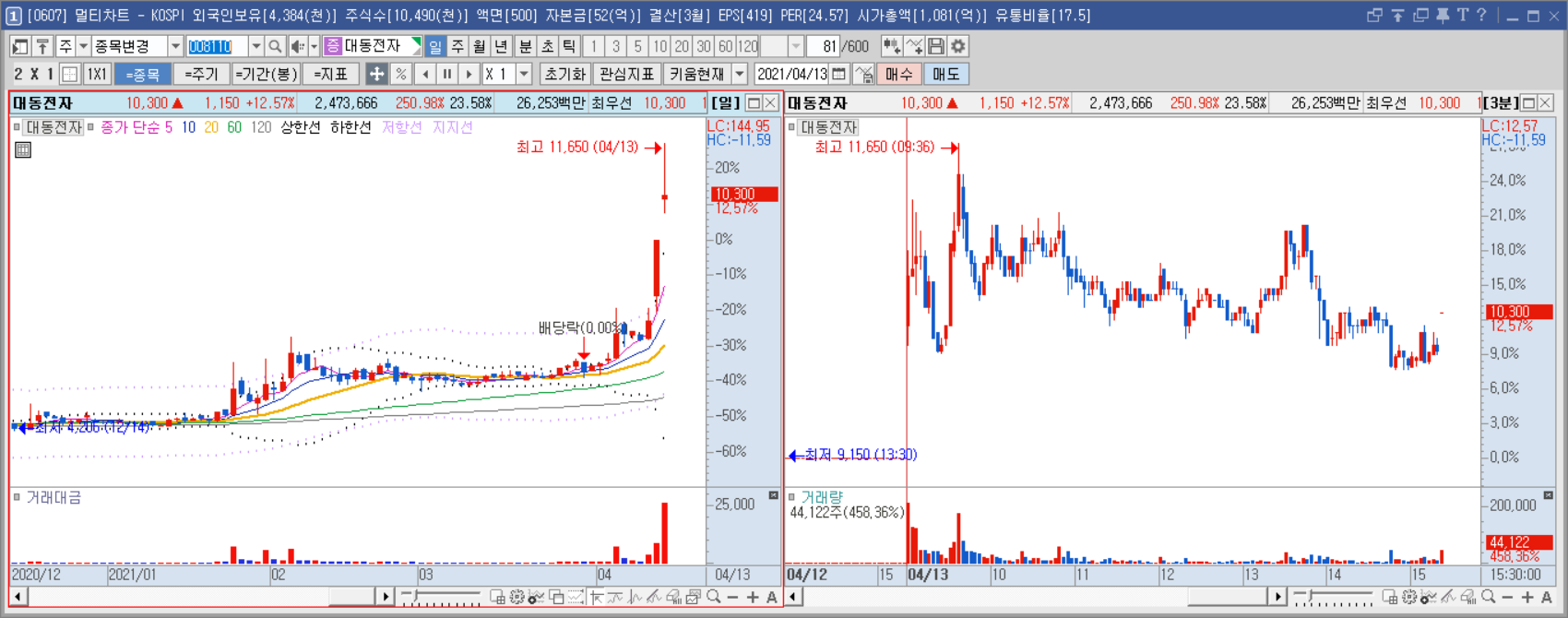Click the speaker sound icon in toolbar
Viewport: 1568px width, 618px height.
(297, 46)
